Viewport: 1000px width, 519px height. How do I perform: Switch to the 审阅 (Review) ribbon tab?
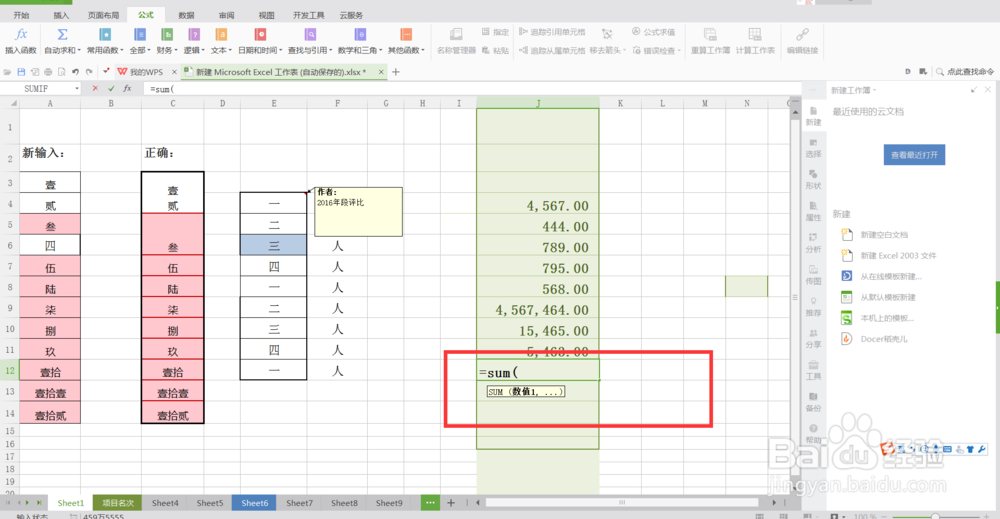point(226,15)
